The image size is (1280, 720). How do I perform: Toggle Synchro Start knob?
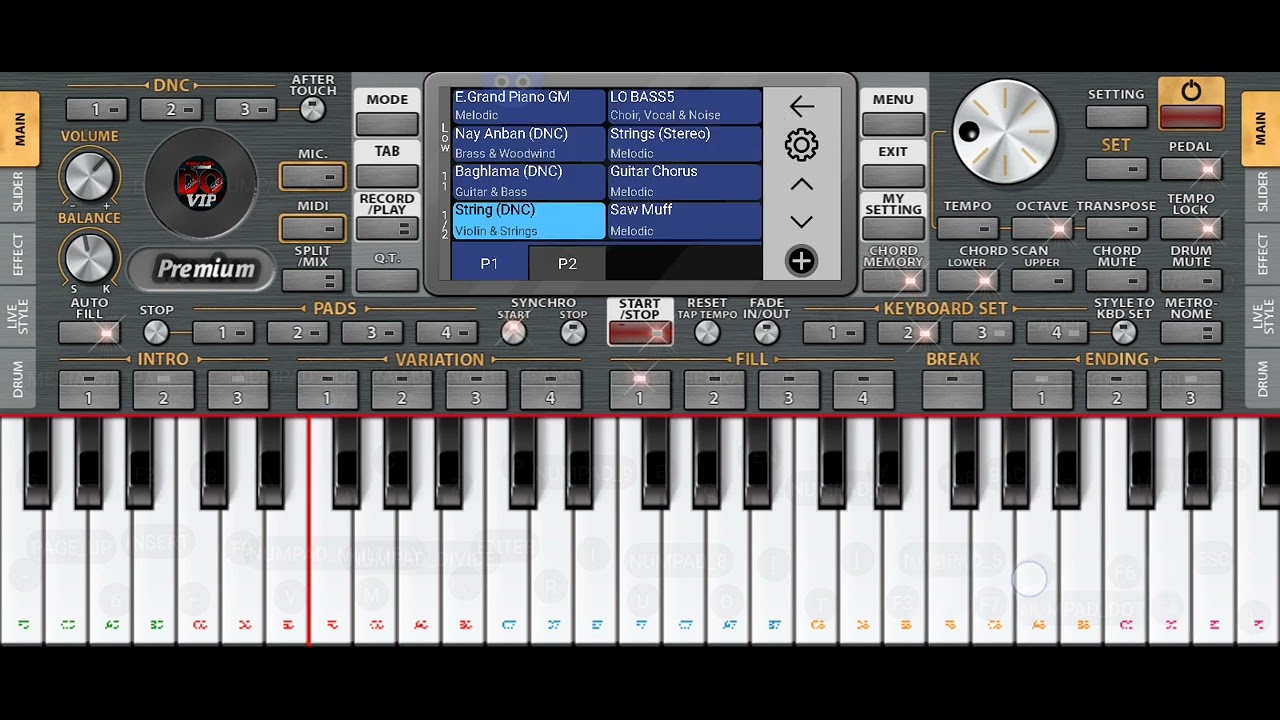(x=514, y=333)
